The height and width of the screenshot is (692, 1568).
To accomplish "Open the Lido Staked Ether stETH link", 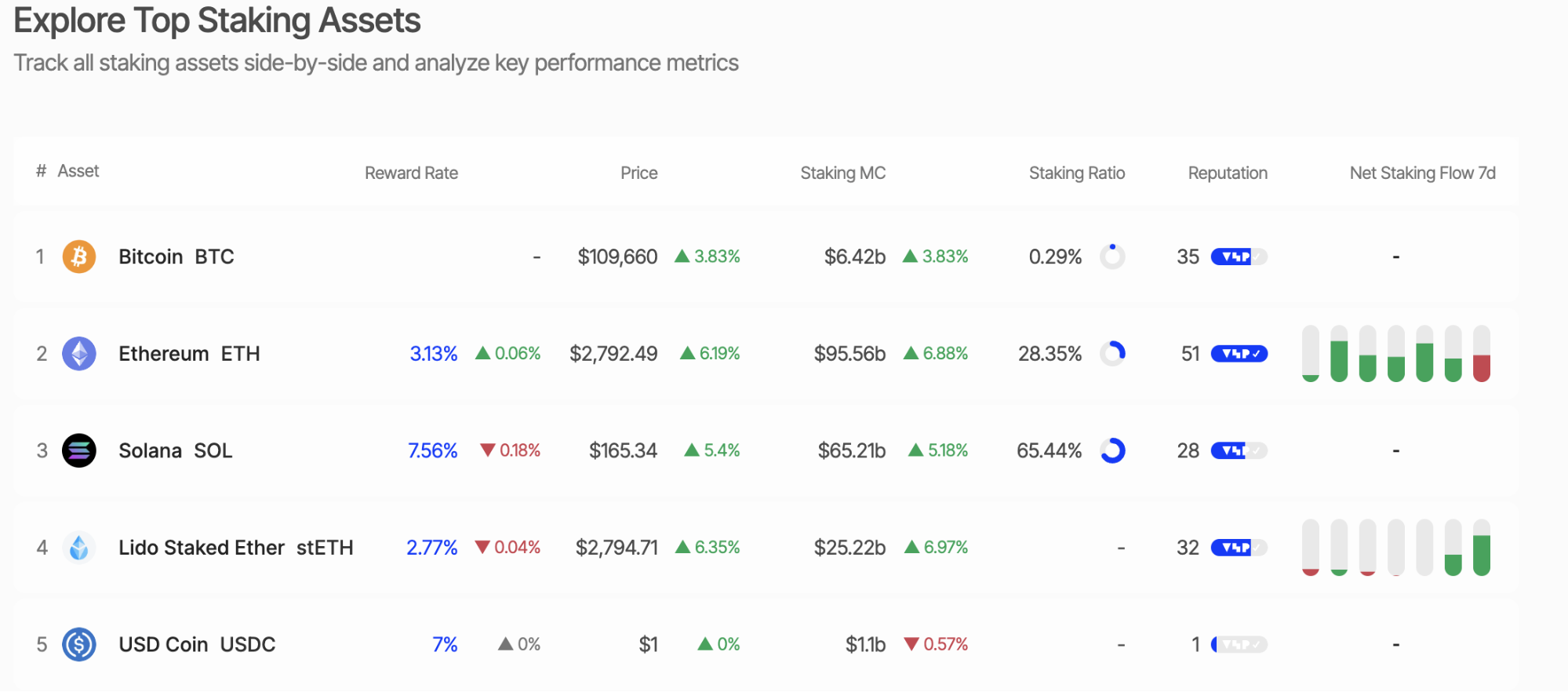I will (235, 548).
